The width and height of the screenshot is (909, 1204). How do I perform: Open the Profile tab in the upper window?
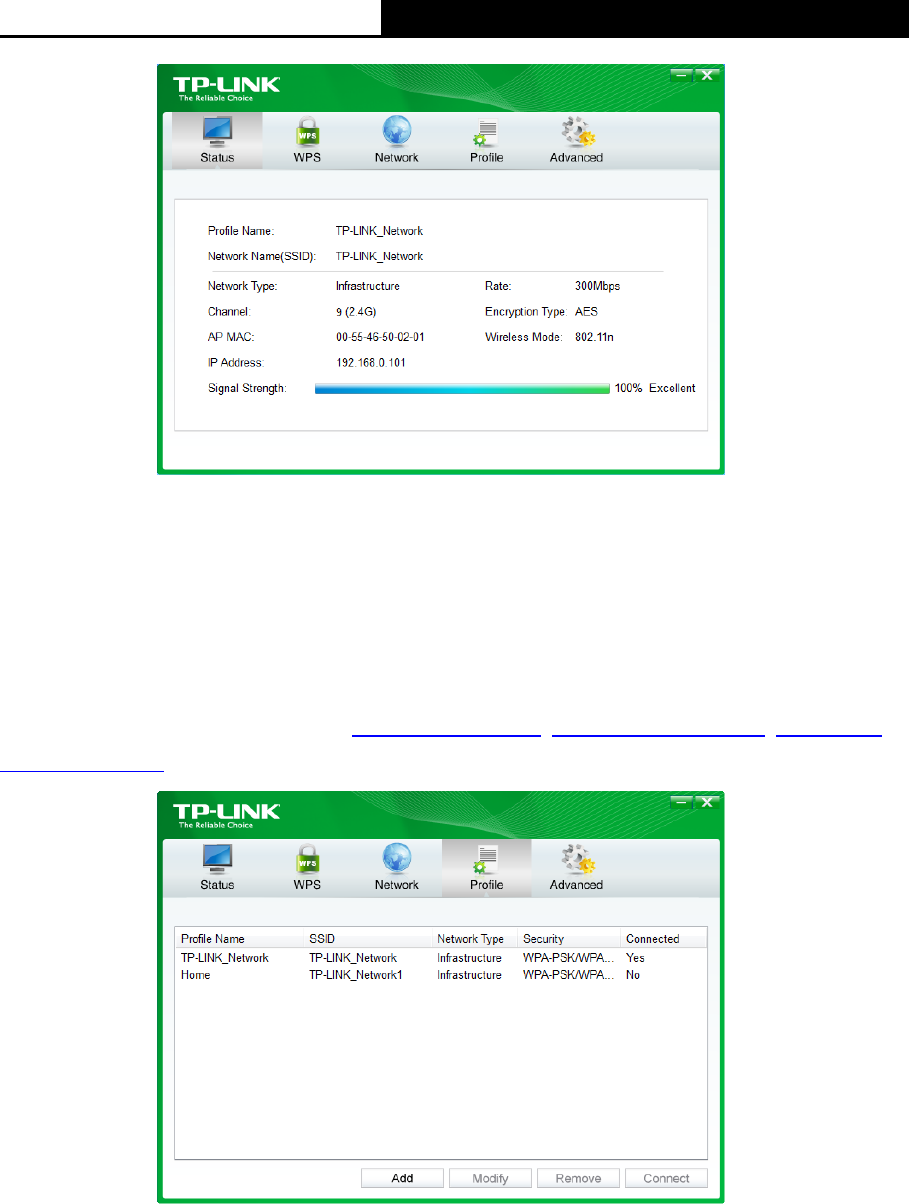click(486, 140)
